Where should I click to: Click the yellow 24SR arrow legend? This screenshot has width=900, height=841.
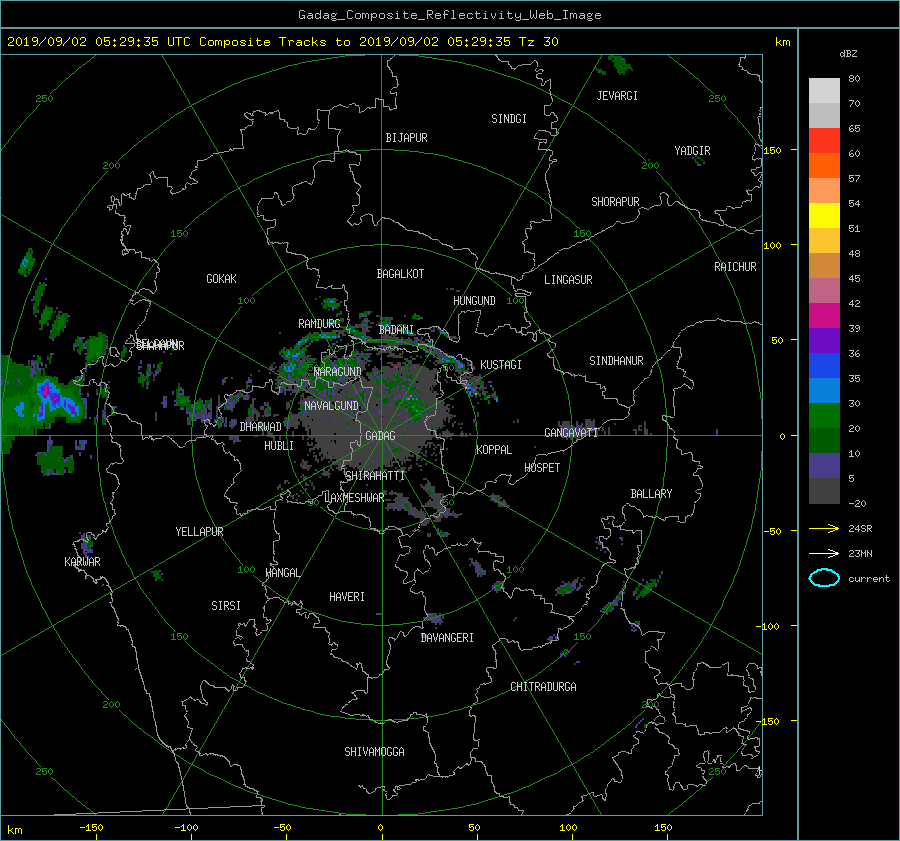coord(824,528)
